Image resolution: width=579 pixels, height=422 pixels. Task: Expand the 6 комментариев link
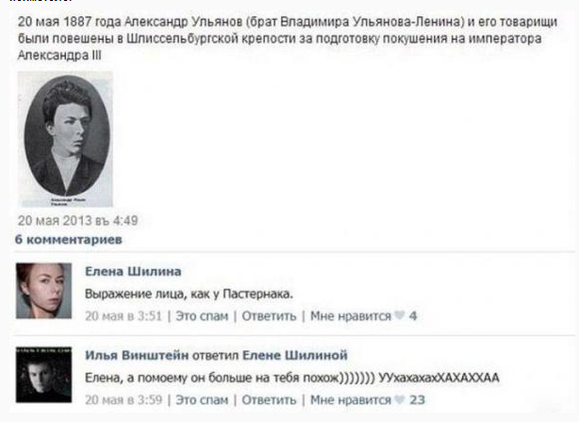click(68, 240)
